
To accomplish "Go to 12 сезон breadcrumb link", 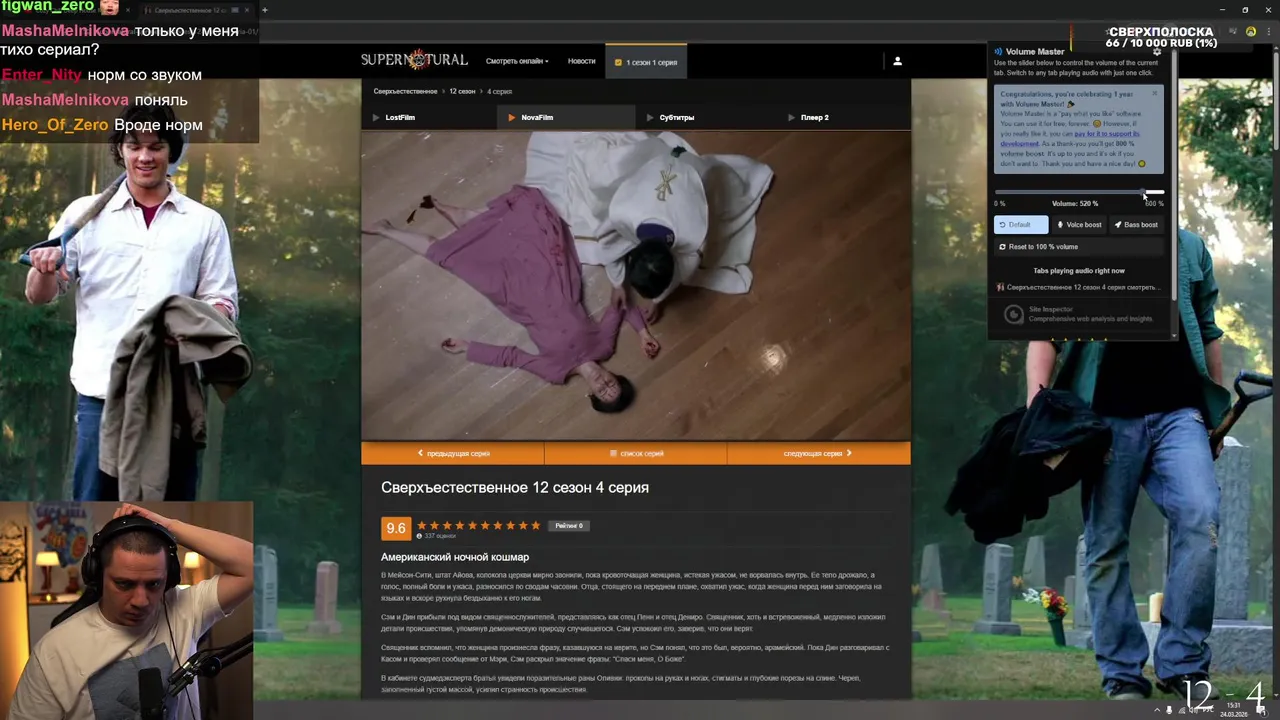I will [x=462, y=91].
